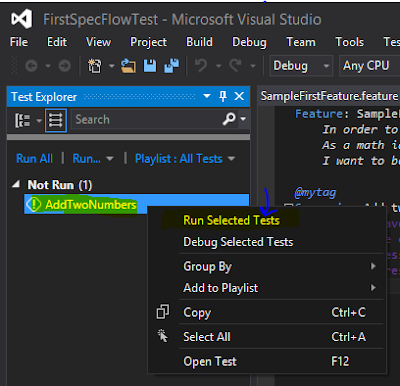Click the New Project toolbar icon
The width and height of the screenshot is (400, 386).
coord(95,66)
